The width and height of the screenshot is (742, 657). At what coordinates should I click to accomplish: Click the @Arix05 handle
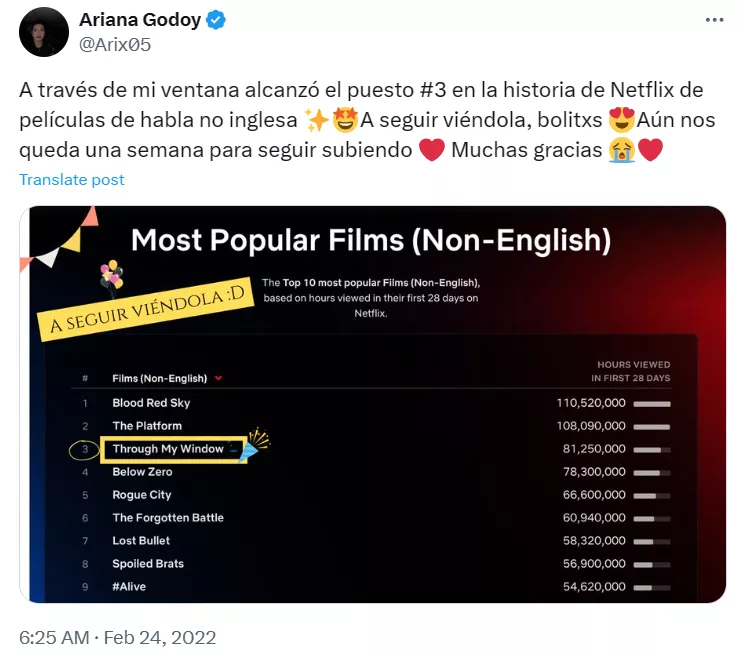pos(115,45)
